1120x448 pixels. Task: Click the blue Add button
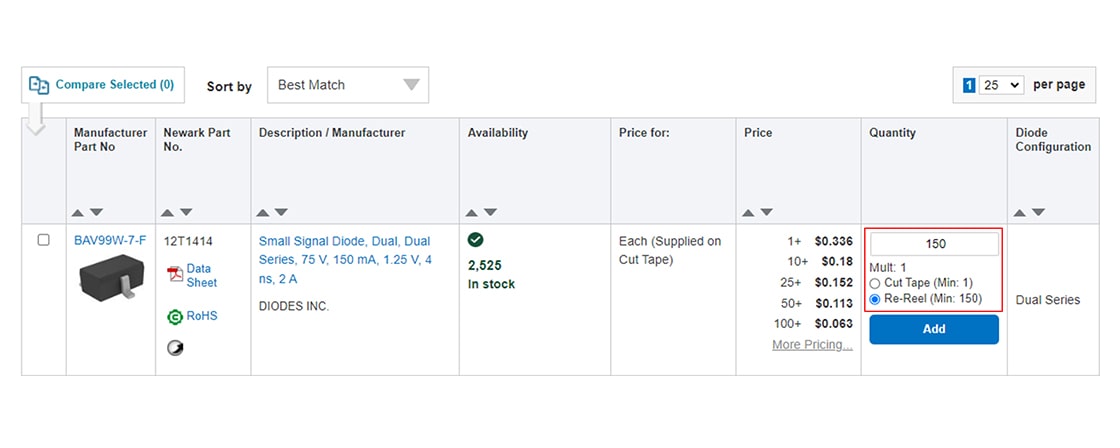point(933,329)
